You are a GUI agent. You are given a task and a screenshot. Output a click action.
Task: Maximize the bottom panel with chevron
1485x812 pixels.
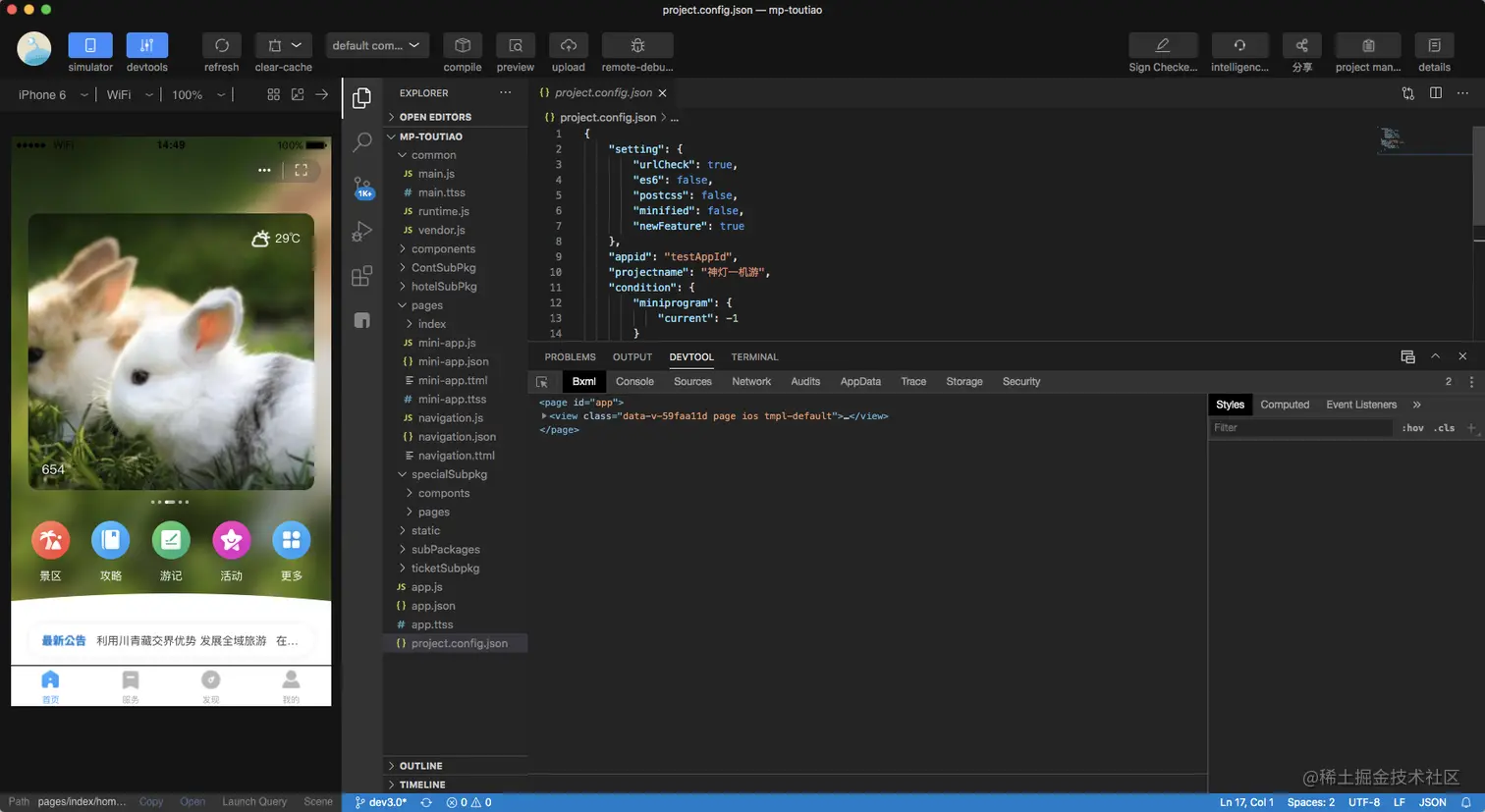[1435, 356]
